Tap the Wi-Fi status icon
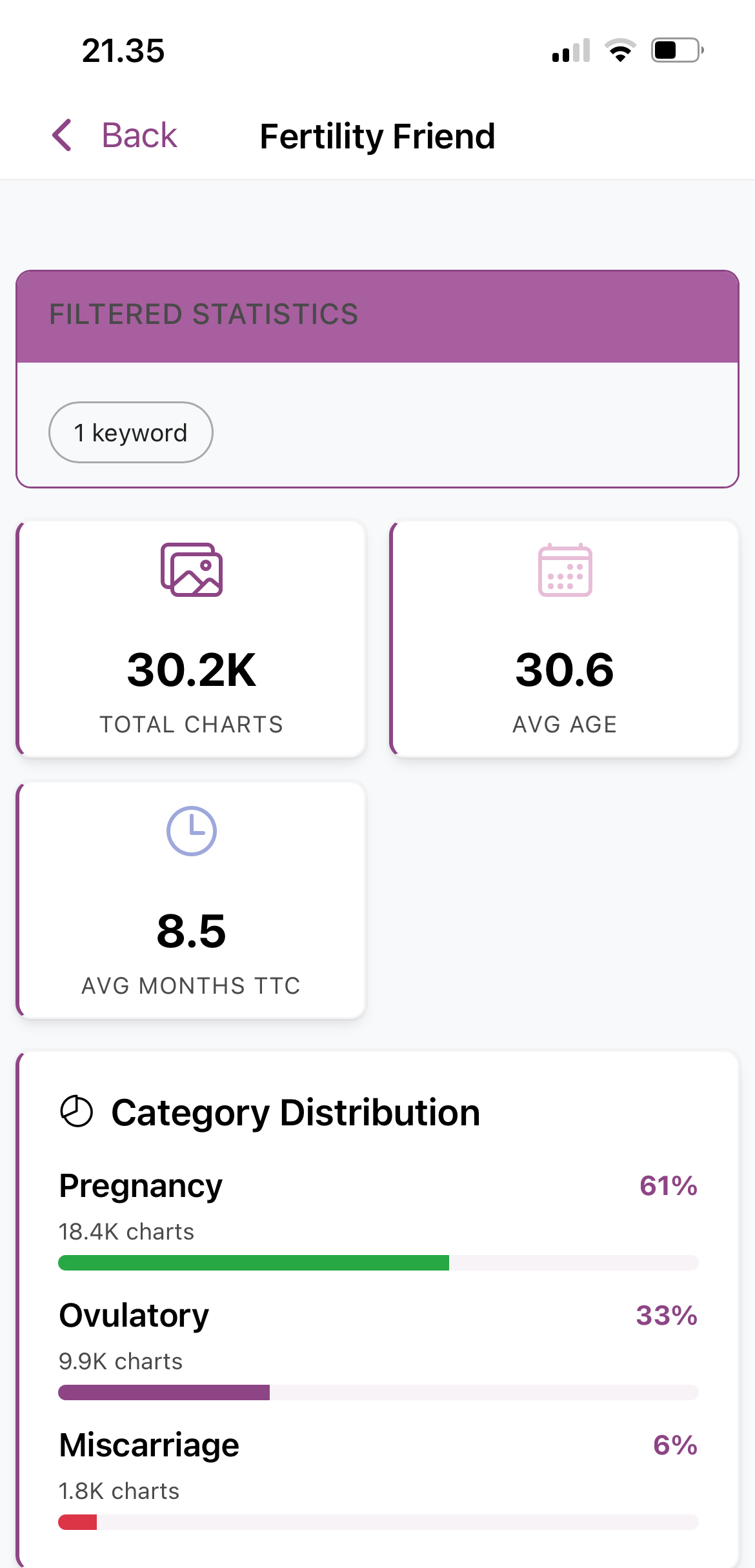This screenshot has width=755, height=1568. click(x=620, y=50)
